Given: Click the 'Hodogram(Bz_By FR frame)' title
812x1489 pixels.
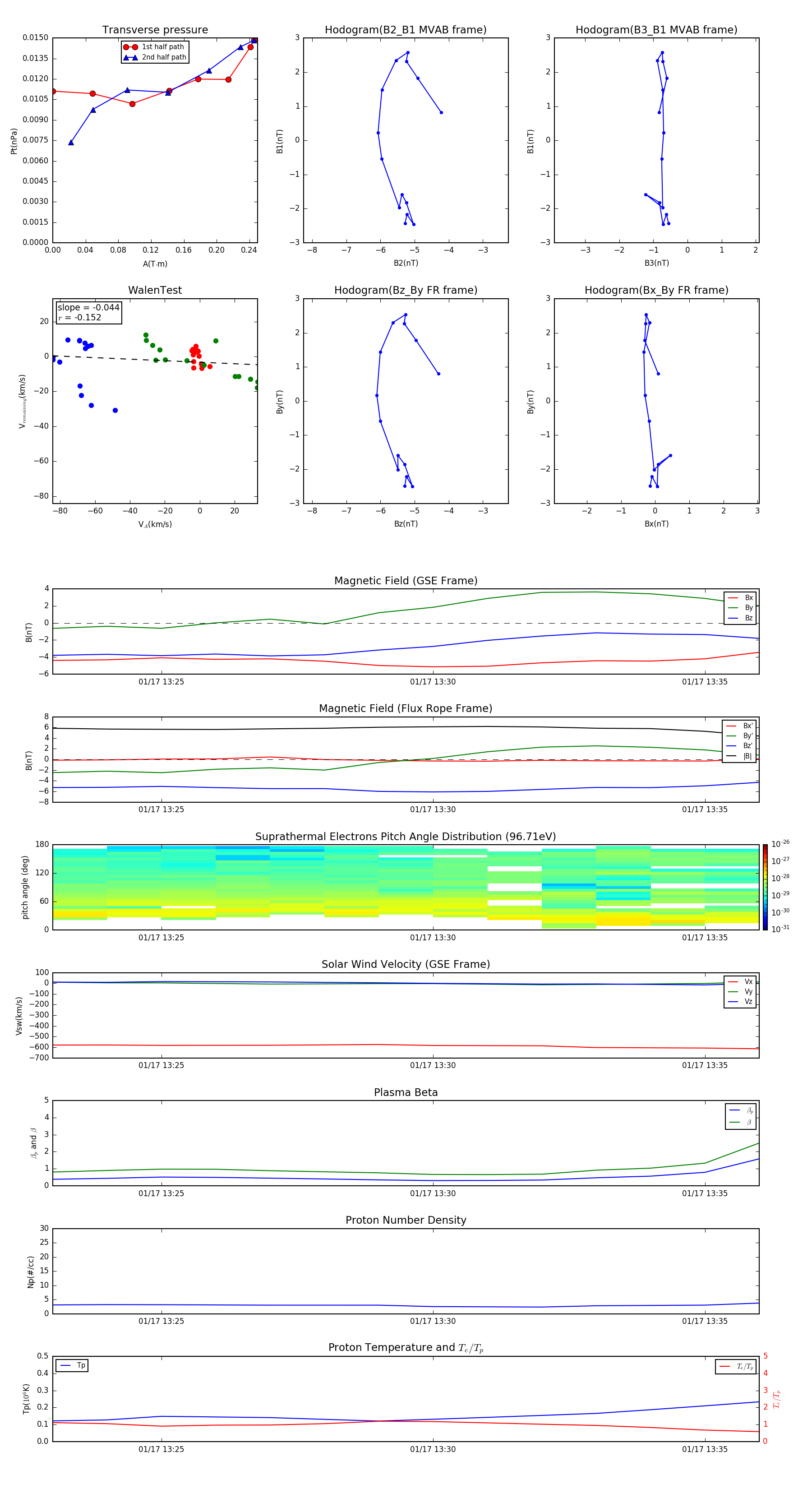Looking at the screenshot, I should click(x=406, y=290).
